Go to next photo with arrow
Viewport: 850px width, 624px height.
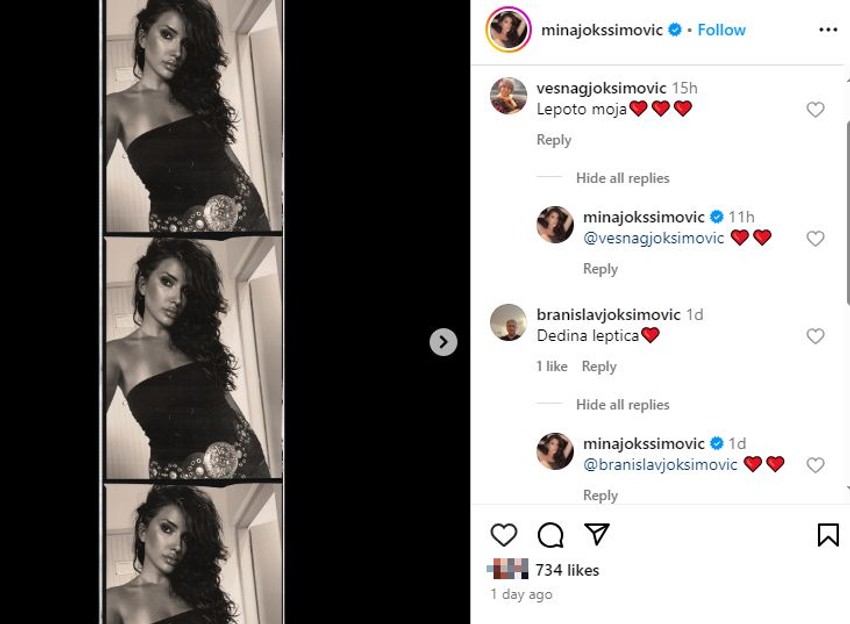click(x=443, y=342)
